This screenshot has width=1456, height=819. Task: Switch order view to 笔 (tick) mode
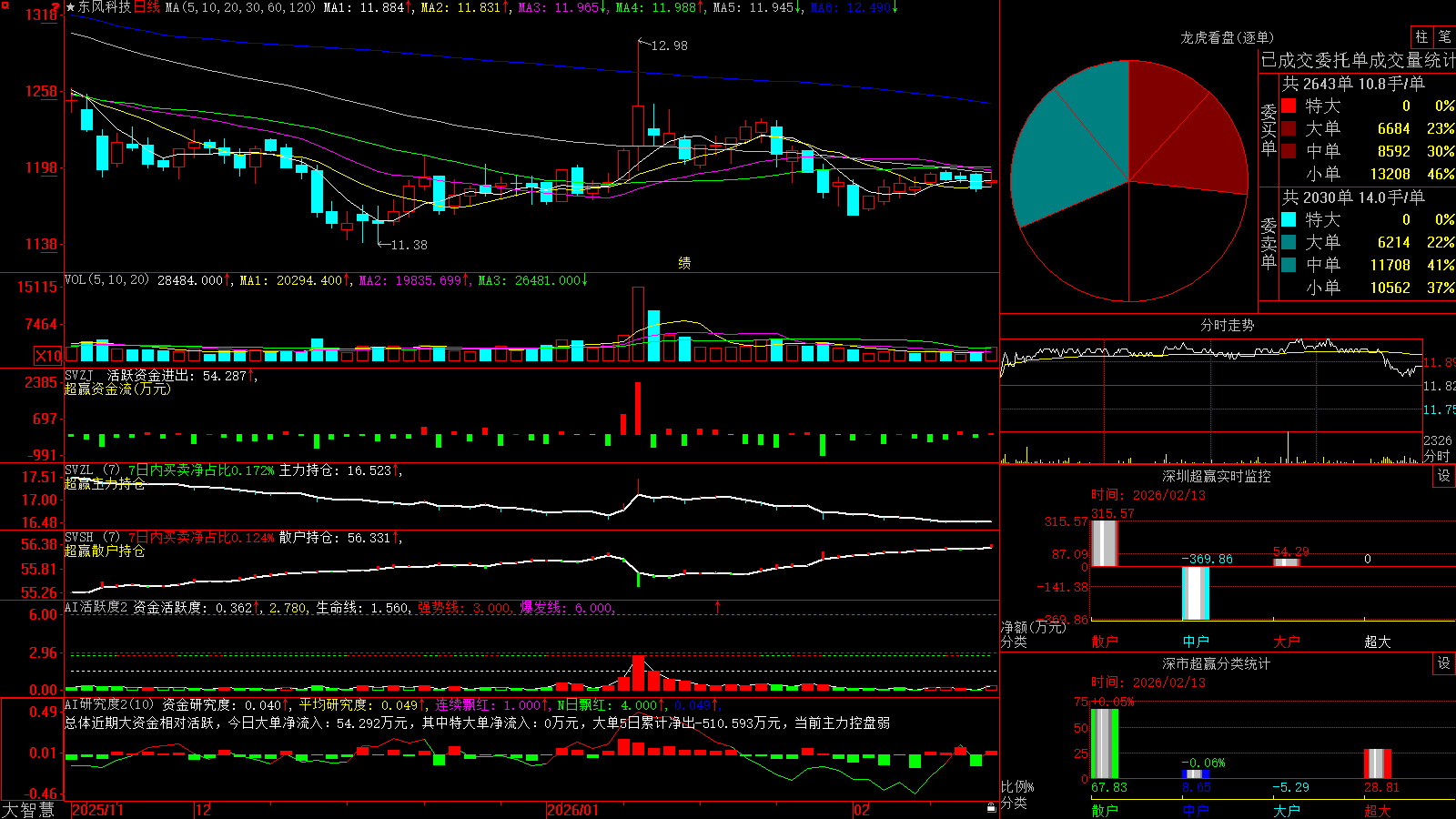pyautogui.click(x=1444, y=37)
